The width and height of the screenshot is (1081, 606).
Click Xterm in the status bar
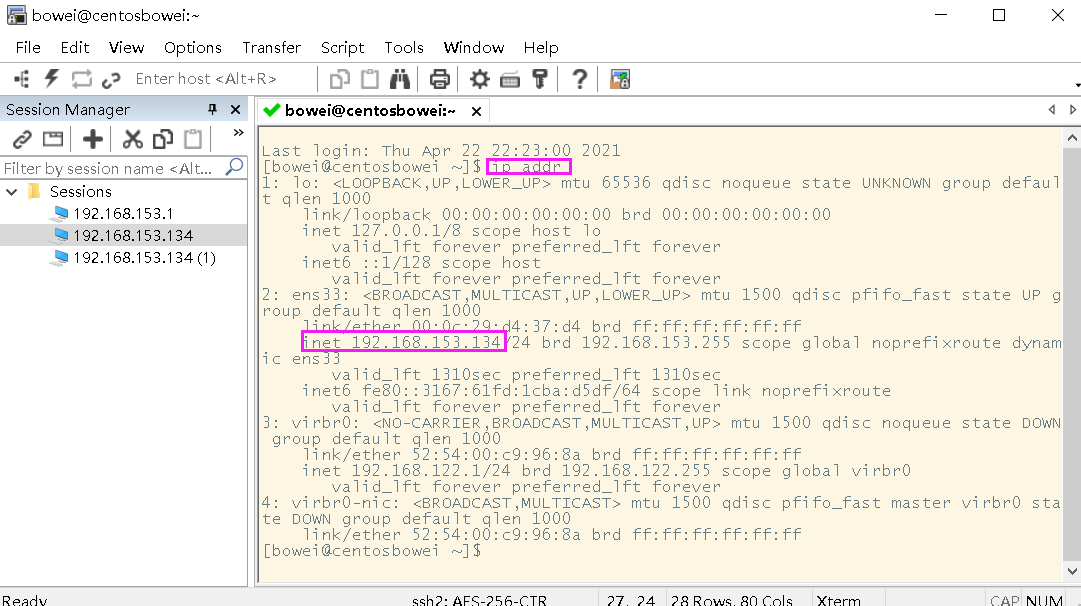click(836, 599)
